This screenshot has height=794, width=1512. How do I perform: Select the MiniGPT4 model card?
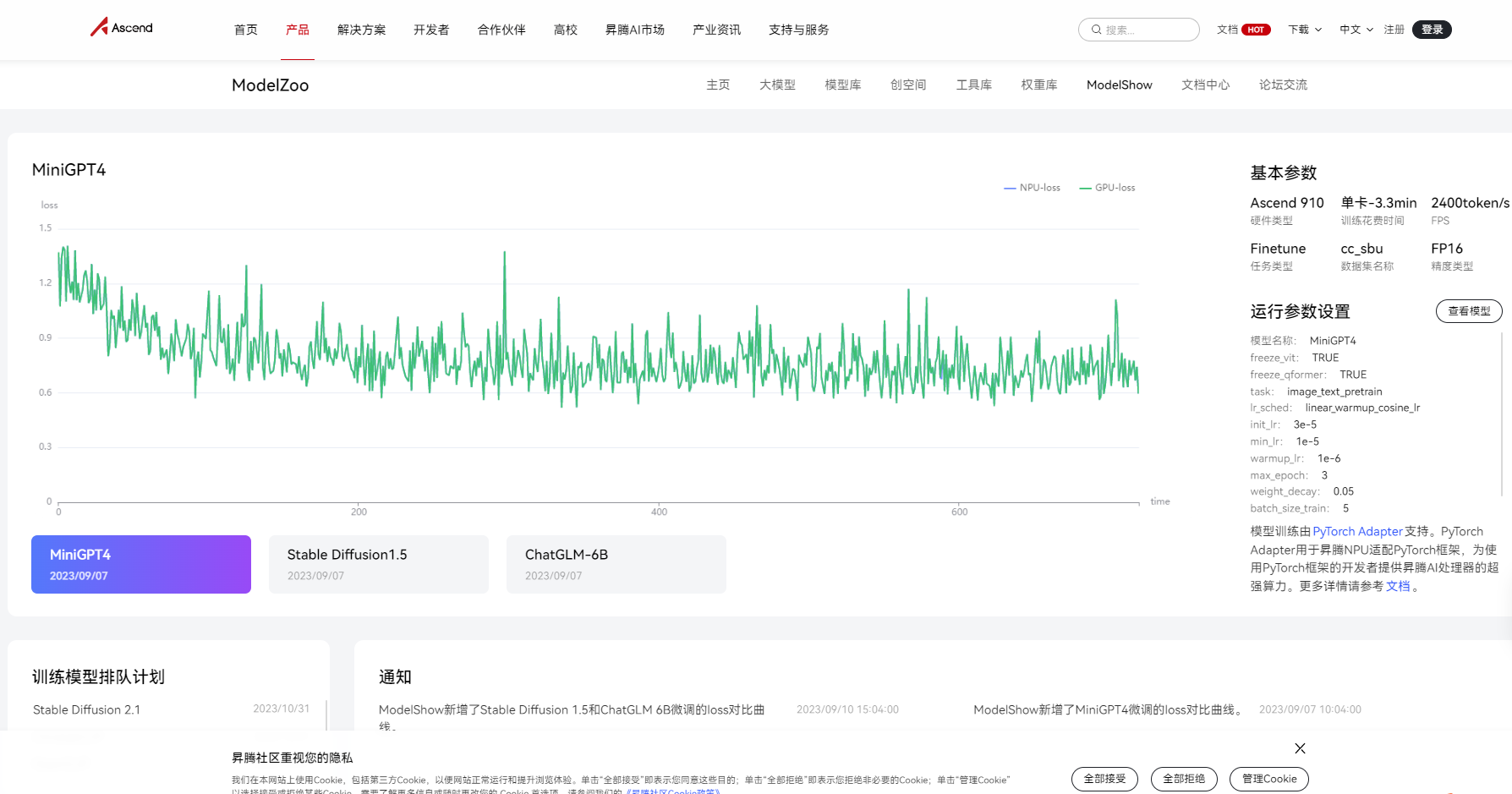click(141, 564)
